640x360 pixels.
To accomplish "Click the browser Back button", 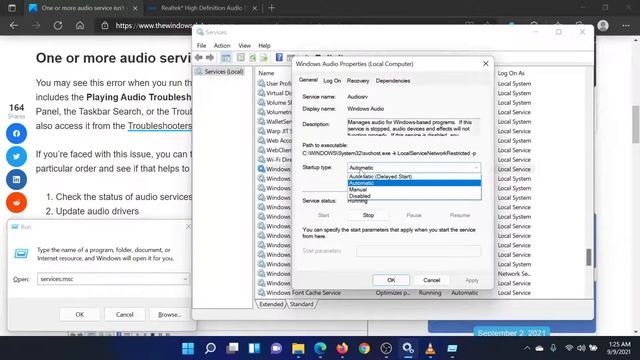I will click(x=14, y=25).
